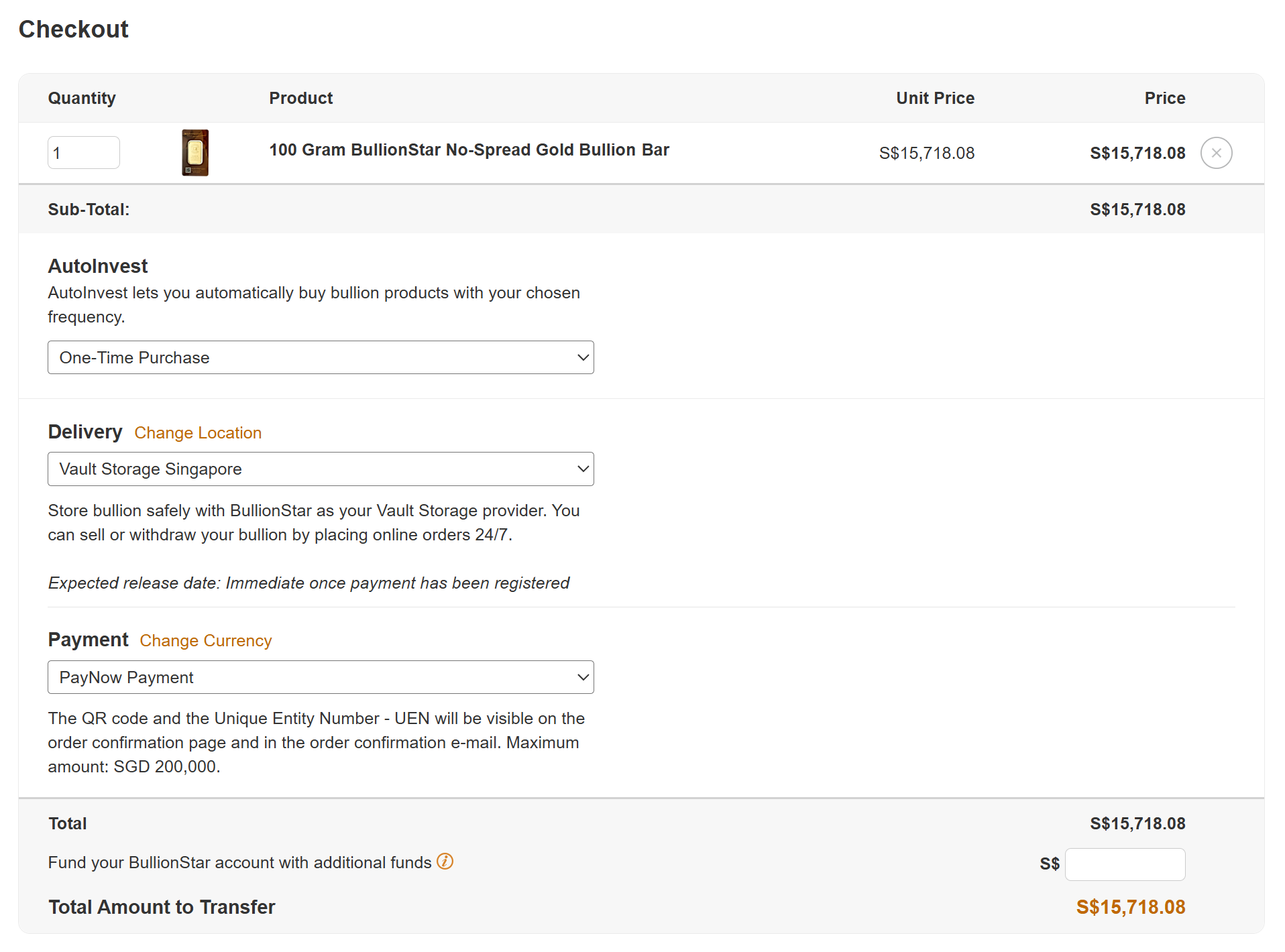Click the orange Total Amount to Transfer value
1285x952 pixels.
click(x=1130, y=907)
